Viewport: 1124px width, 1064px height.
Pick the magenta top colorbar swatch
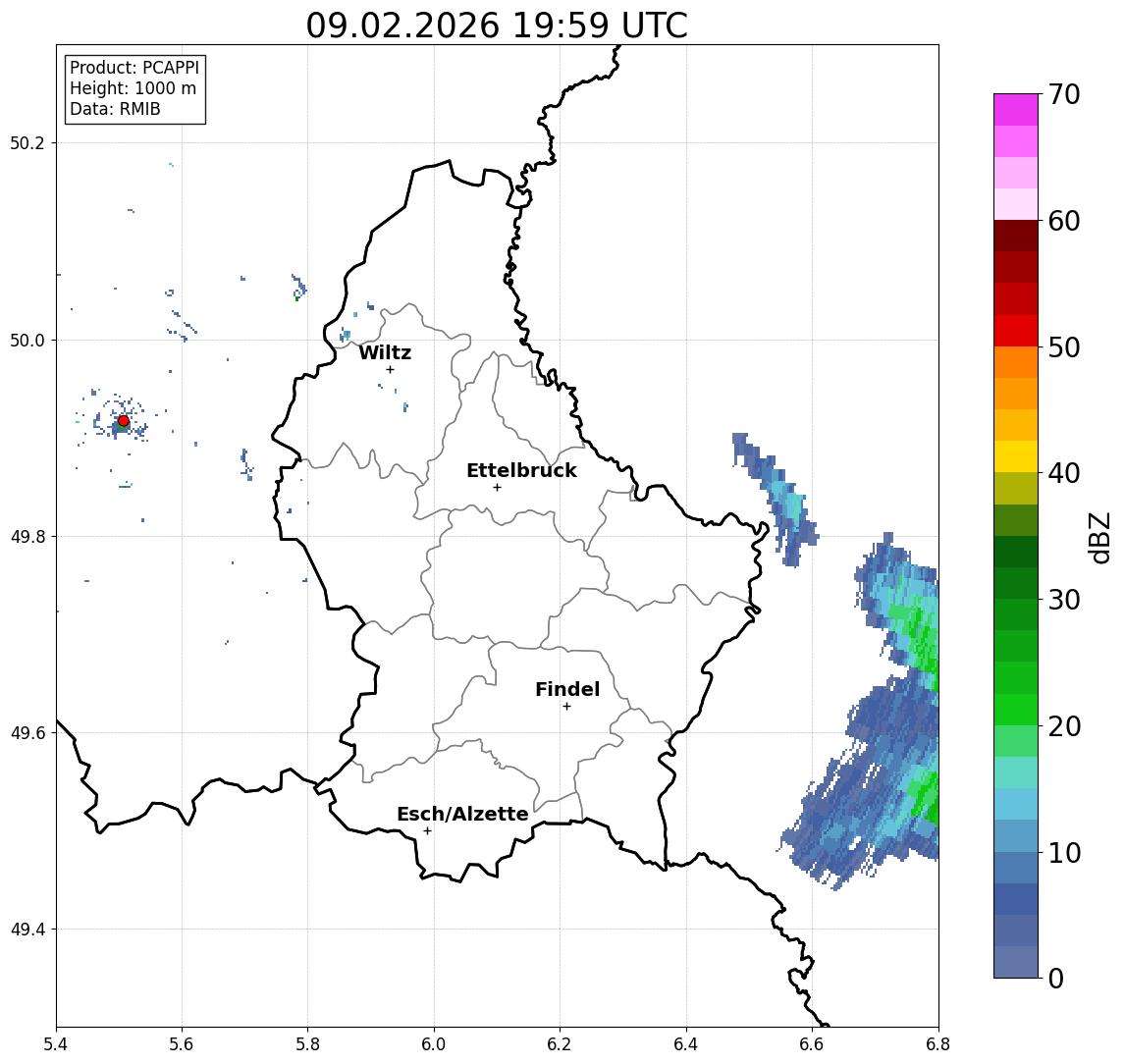1016,110
